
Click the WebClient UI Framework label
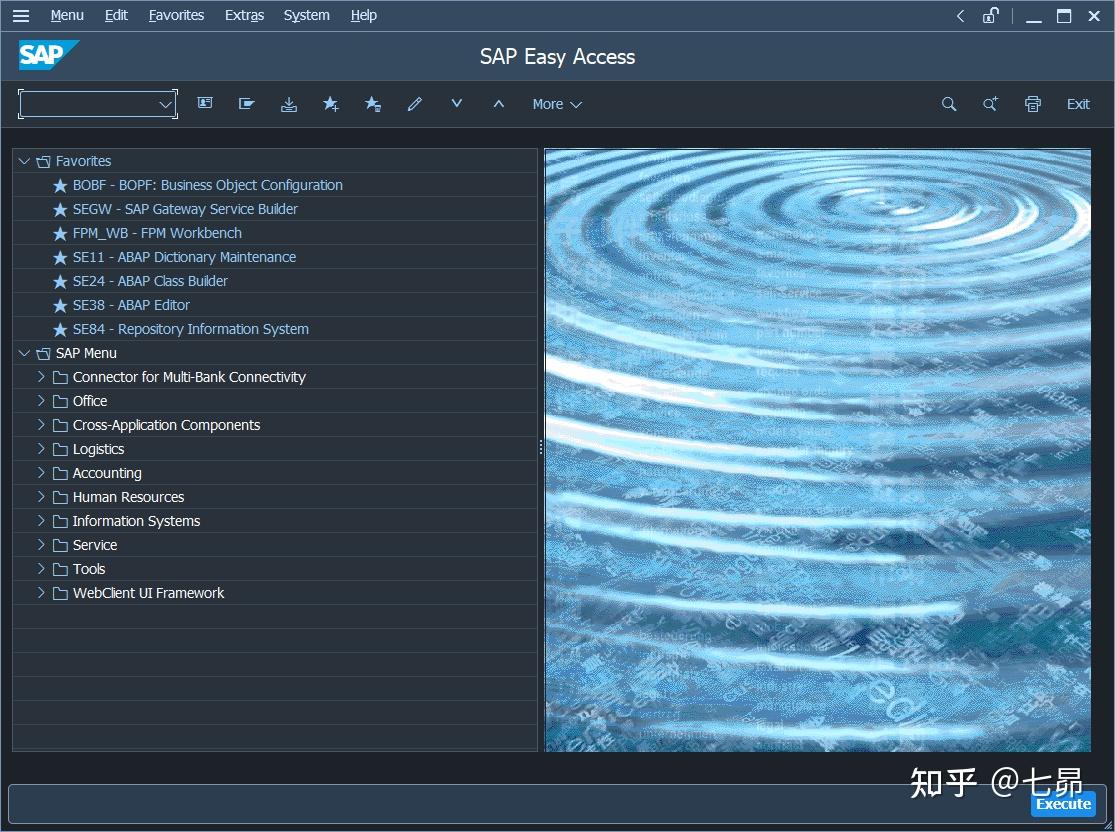click(148, 593)
